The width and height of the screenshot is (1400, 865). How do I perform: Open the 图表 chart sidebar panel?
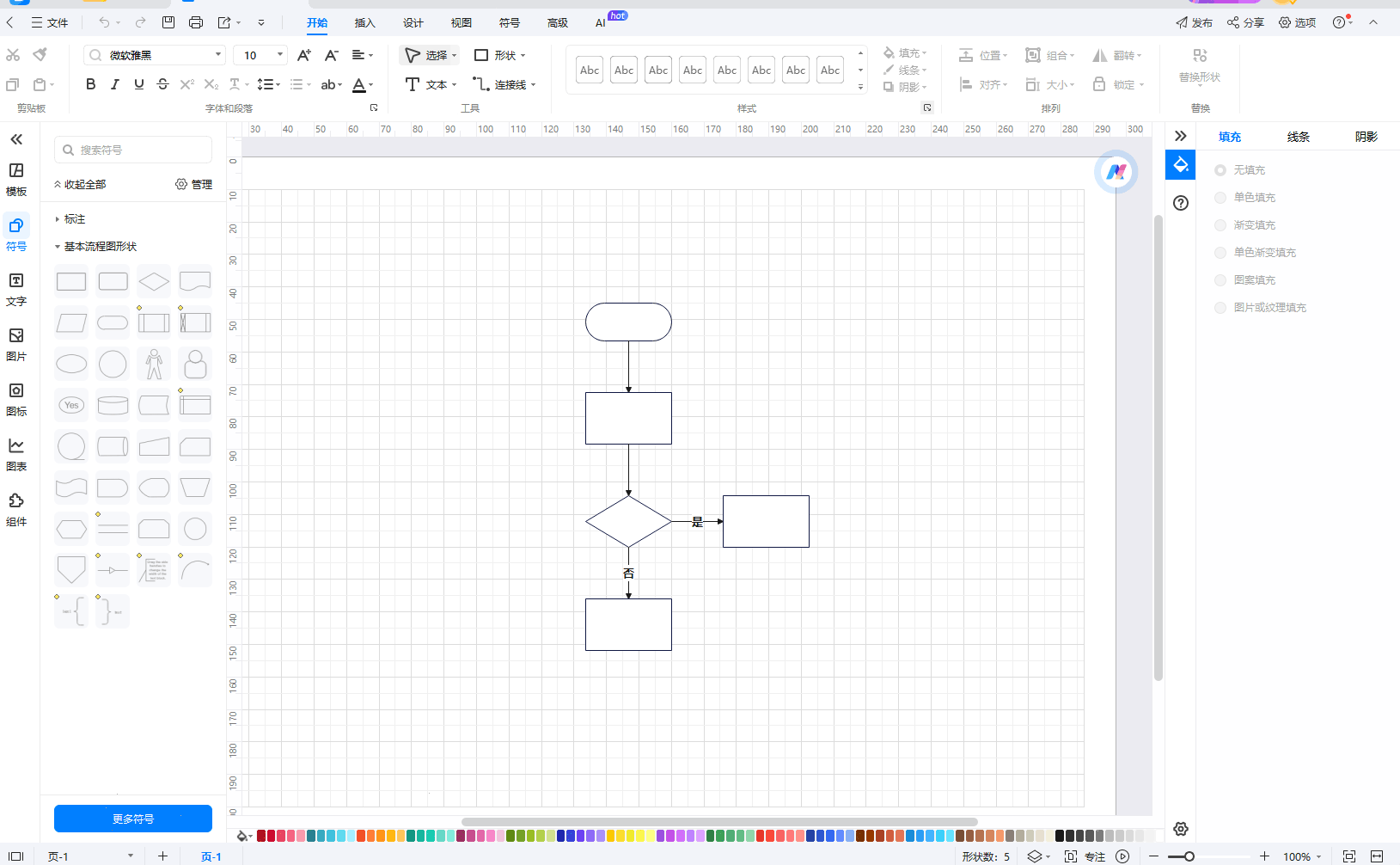coord(16,455)
